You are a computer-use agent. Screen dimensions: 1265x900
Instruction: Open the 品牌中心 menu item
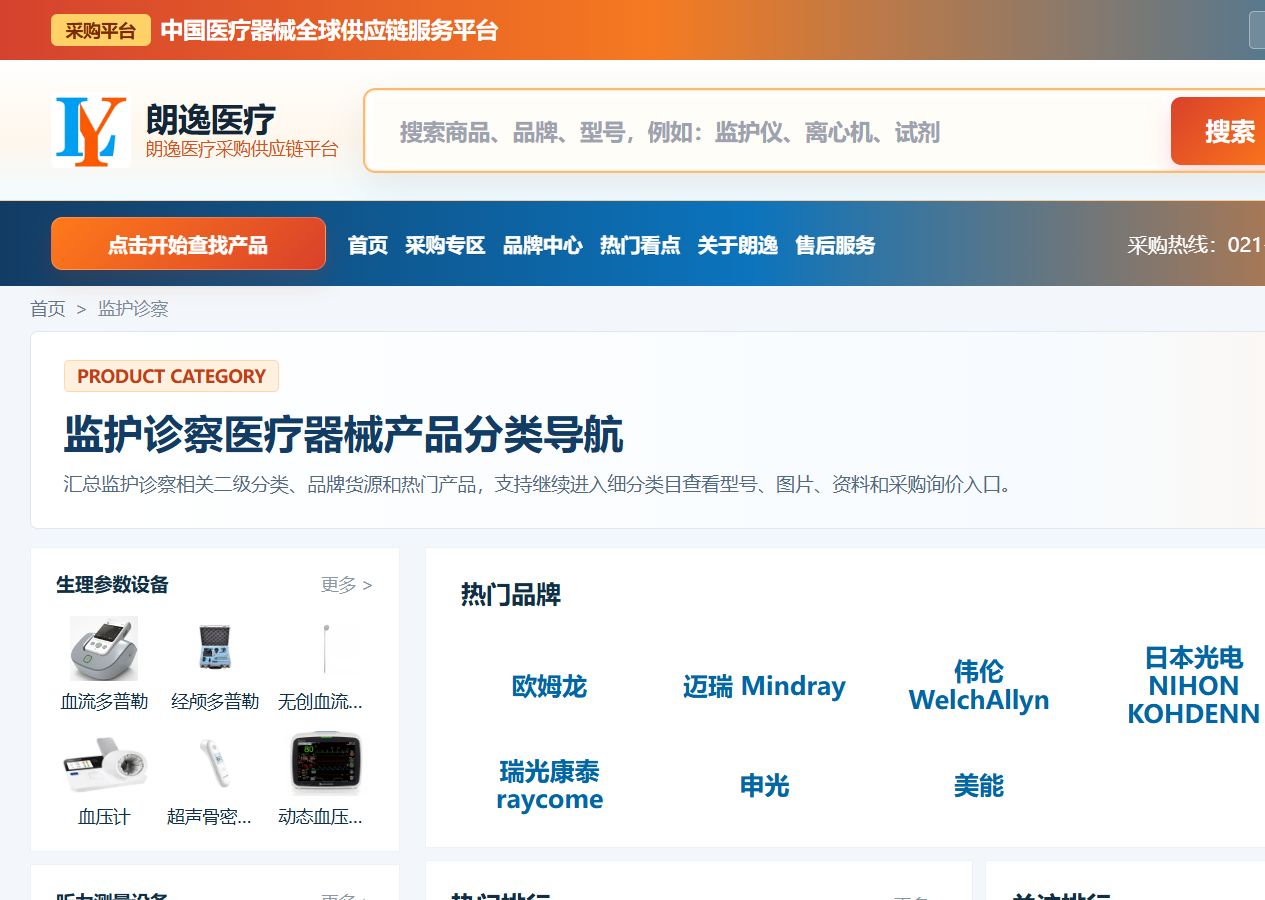pyautogui.click(x=543, y=245)
